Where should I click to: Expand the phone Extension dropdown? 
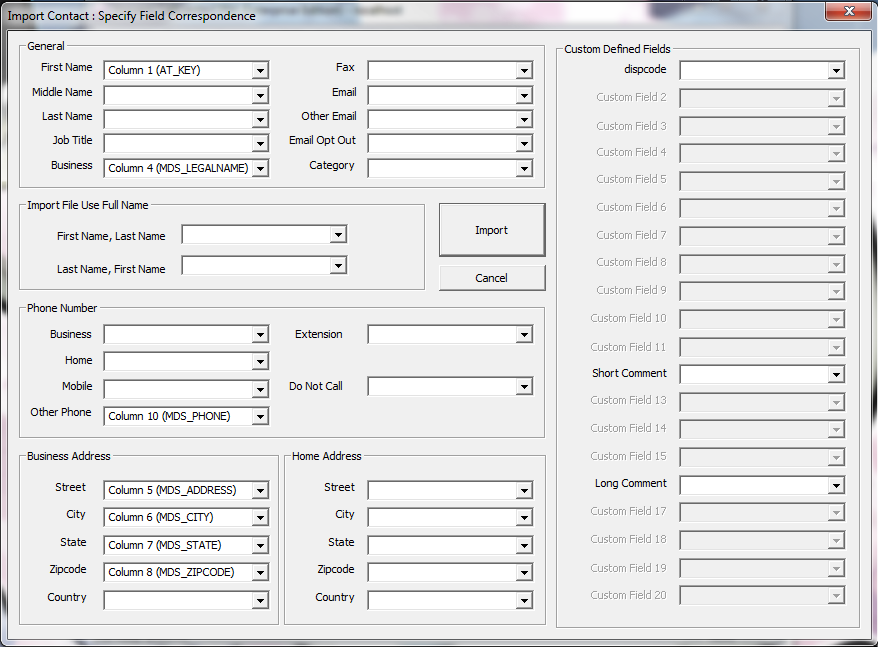point(524,335)
